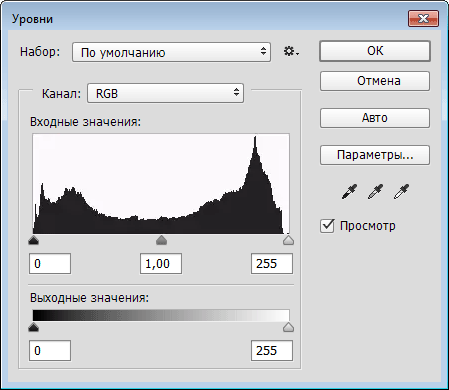Click the output black level slider handle
Image resolution: width=449 pixels, height=390 pixels.
(x=33, y=327)
